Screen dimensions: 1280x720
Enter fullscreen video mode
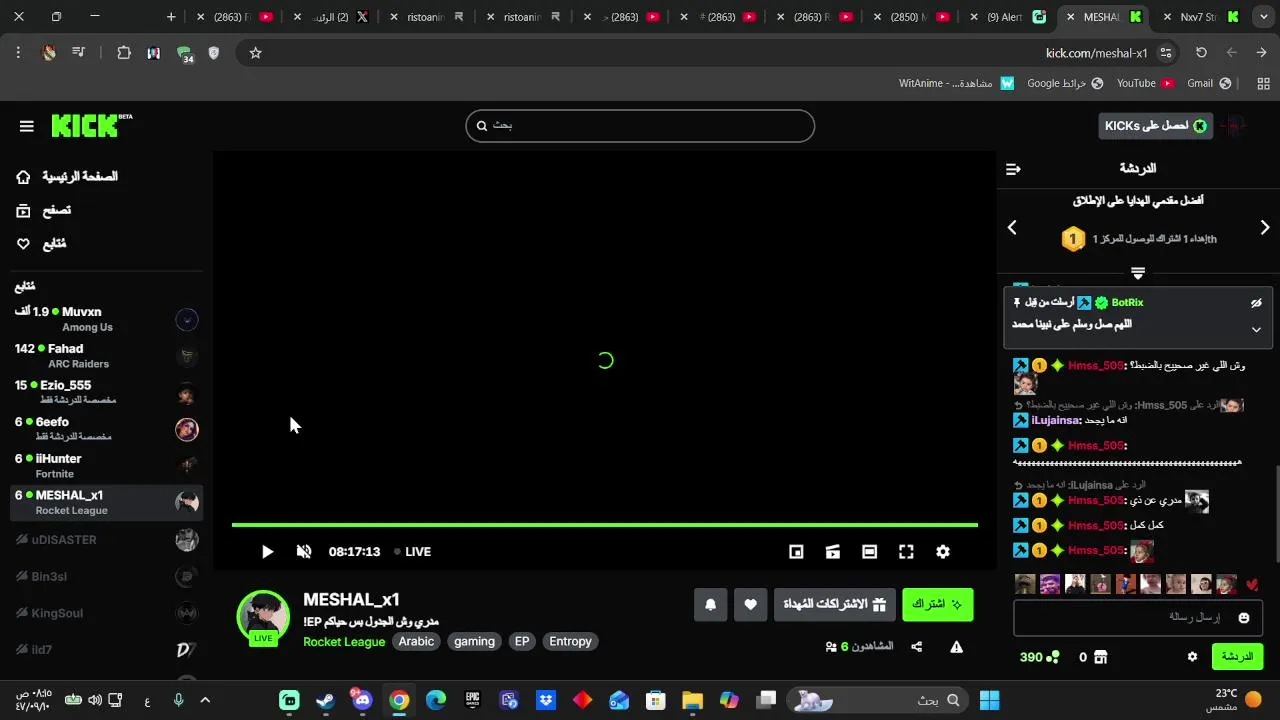[906, 552]
